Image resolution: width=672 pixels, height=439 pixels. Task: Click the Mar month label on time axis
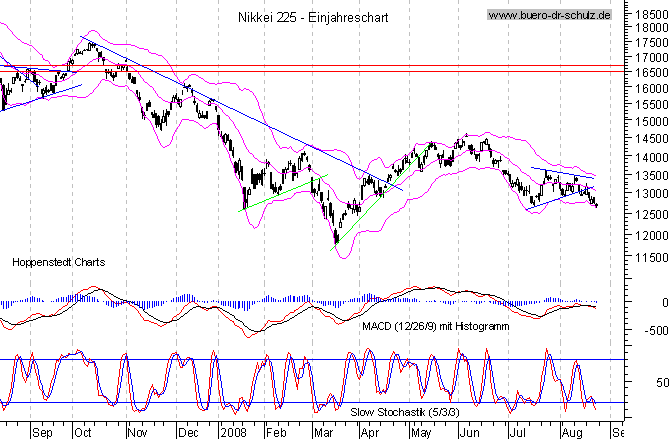coord(324,432)
